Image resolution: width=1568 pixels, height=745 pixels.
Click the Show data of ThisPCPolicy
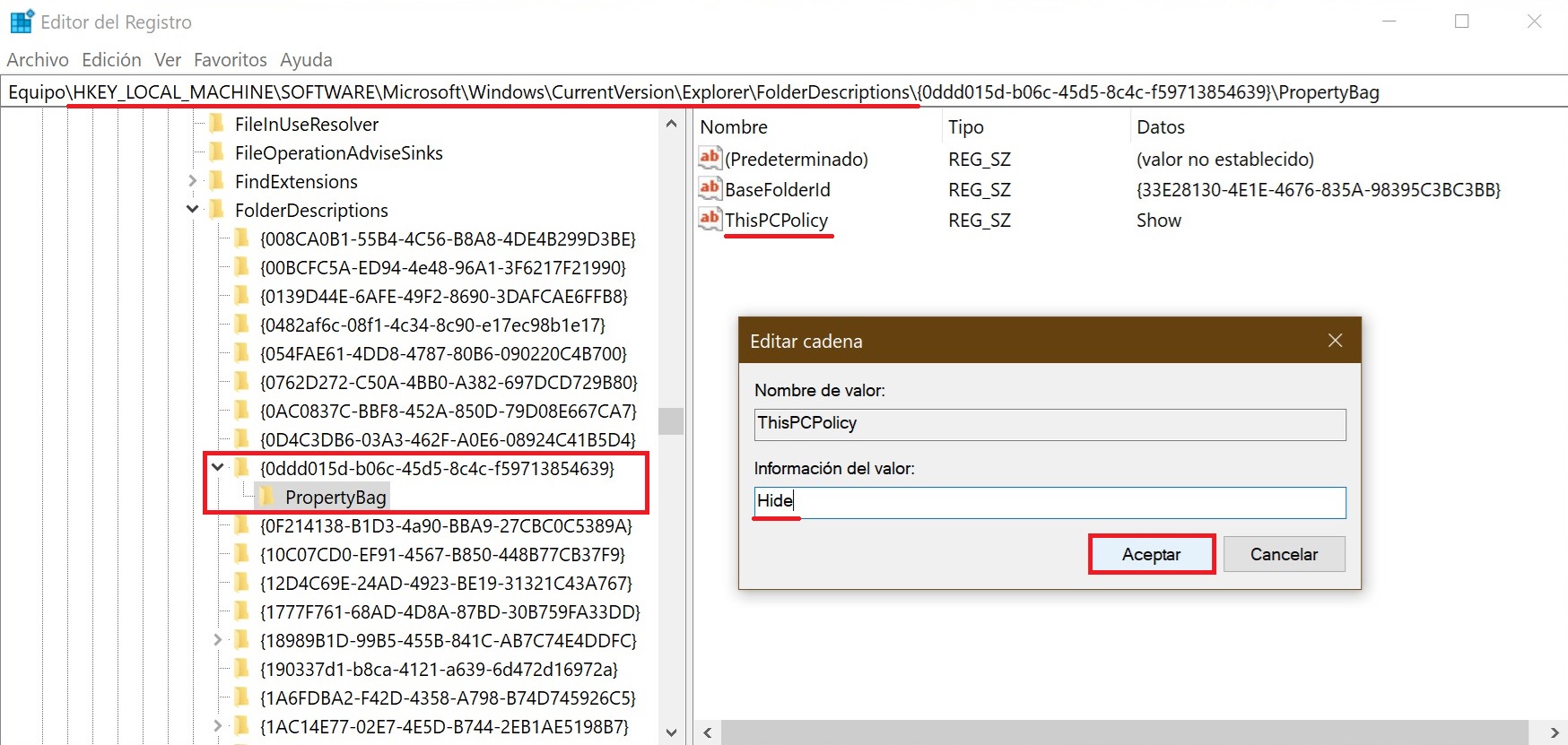click(1159, 220)
